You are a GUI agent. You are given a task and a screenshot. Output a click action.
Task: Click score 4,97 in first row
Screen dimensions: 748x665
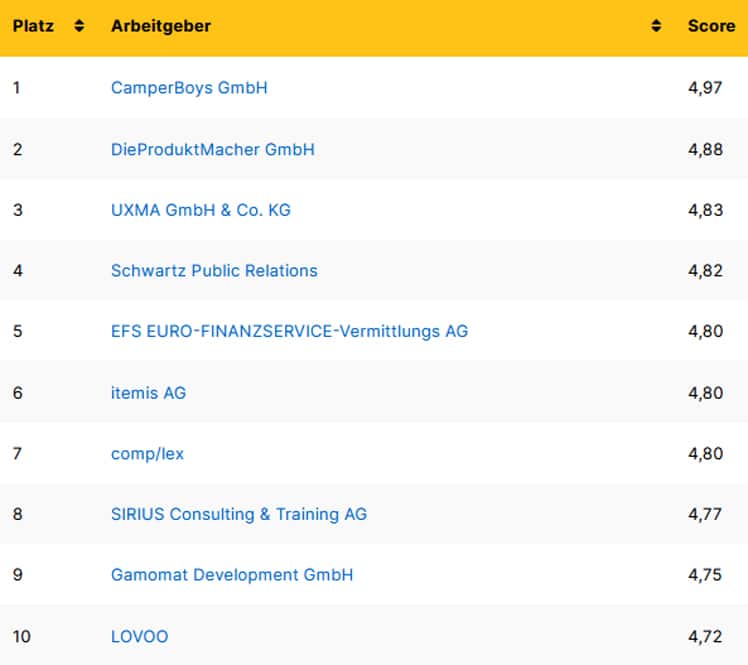pyautogui.click(x=705, y=88)
